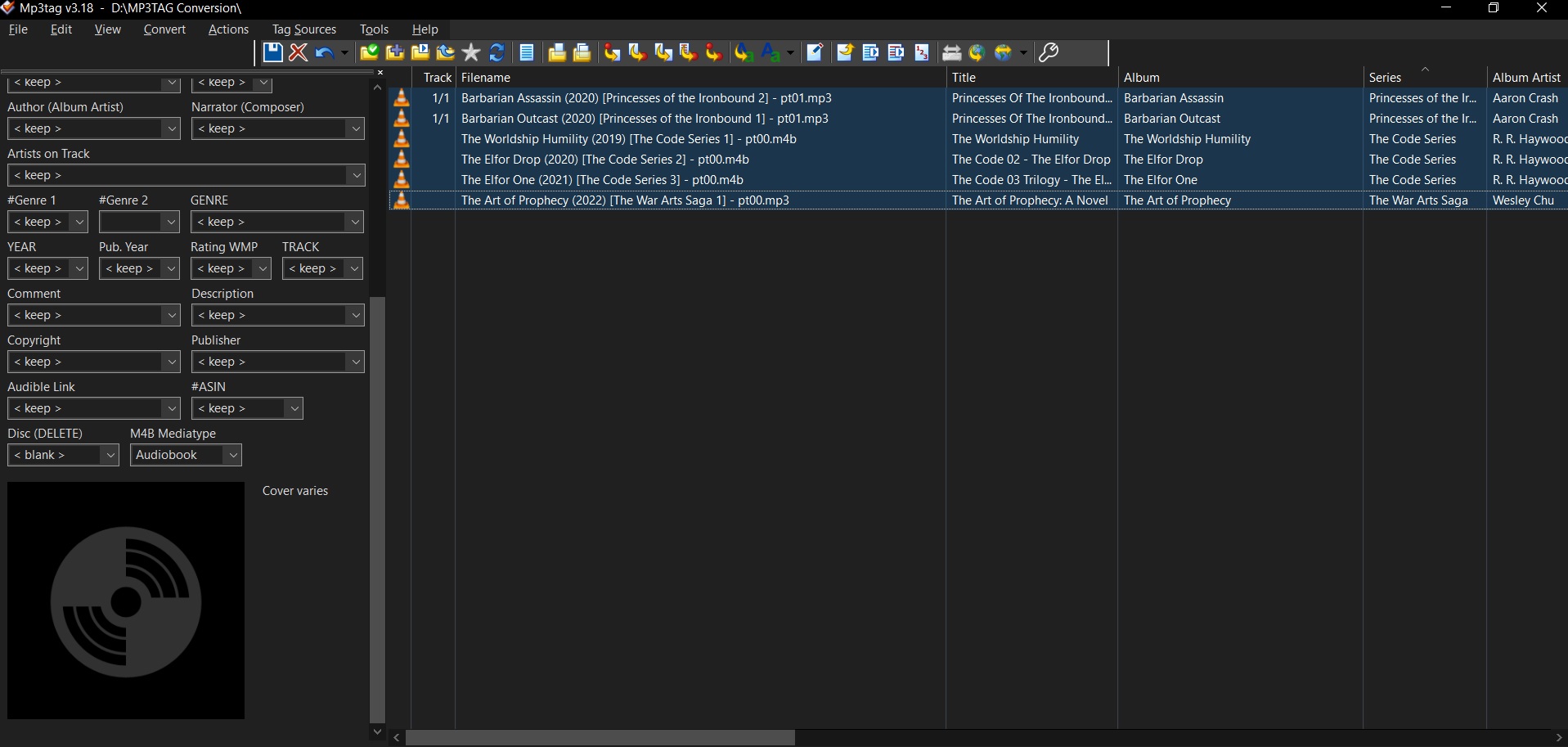Open options with the wrench icon
Screen dimensions: 1568x747
point(1049,53)
